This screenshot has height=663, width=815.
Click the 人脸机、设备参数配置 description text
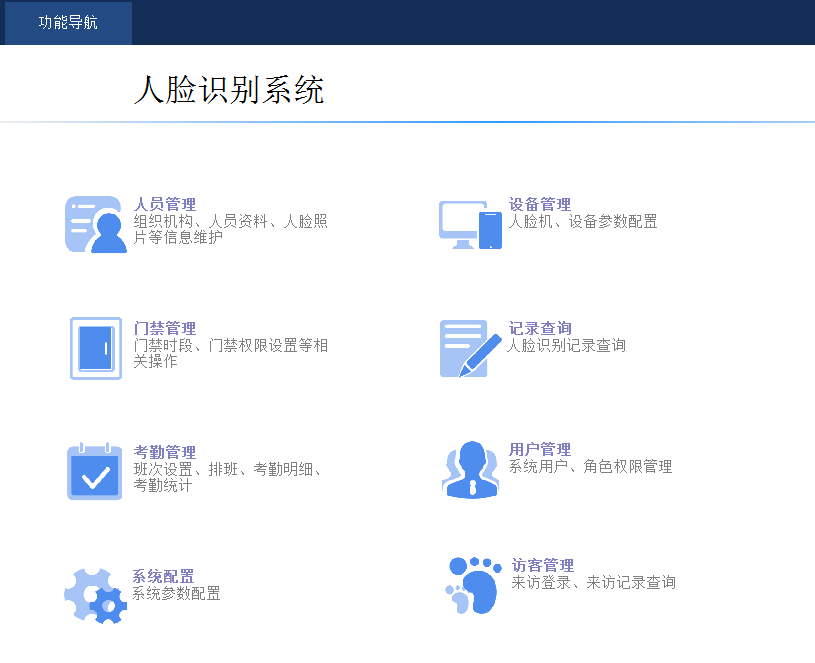click(x=583, y=221)
